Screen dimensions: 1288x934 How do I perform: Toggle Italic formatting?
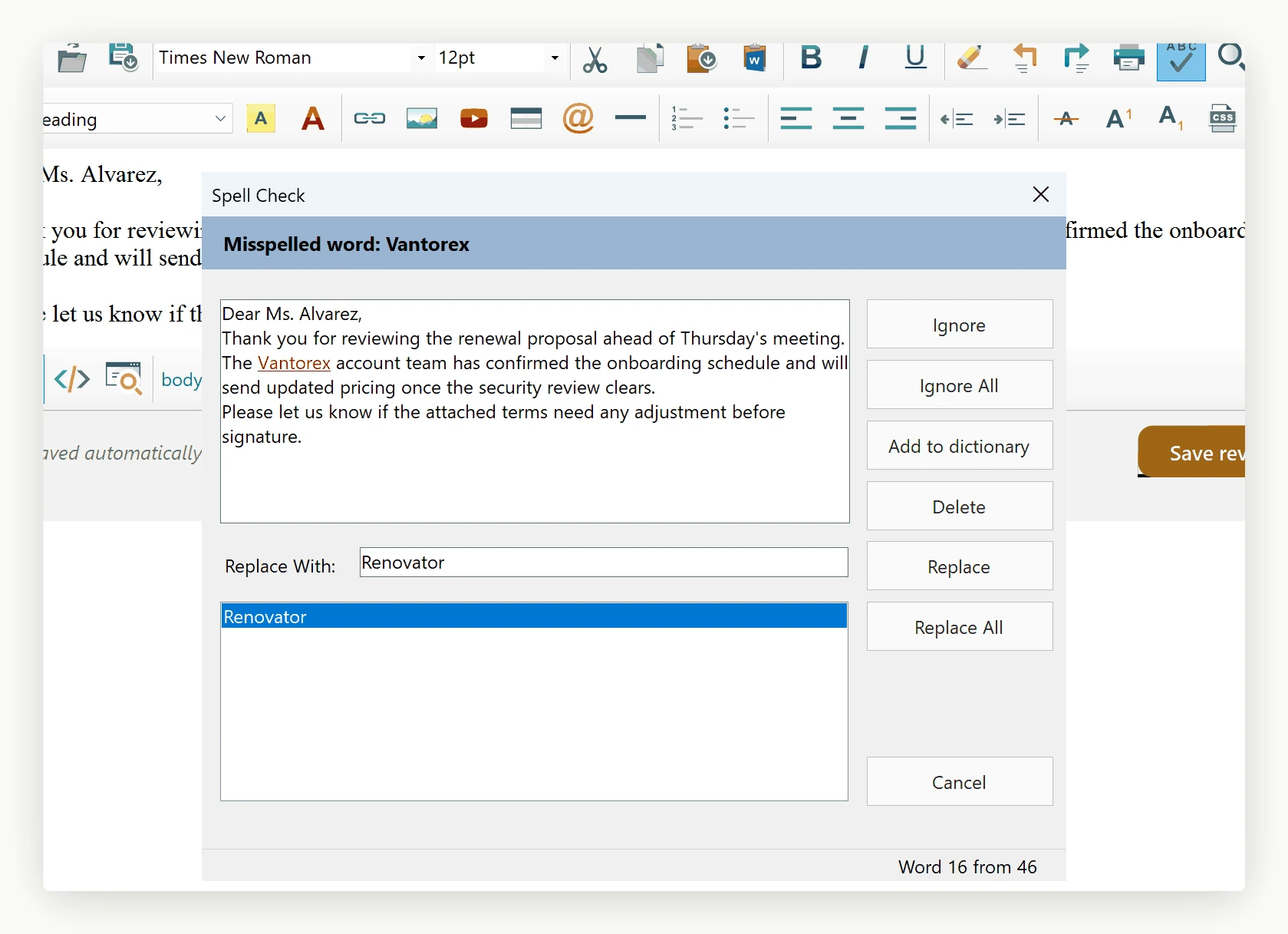pos(864,58)
